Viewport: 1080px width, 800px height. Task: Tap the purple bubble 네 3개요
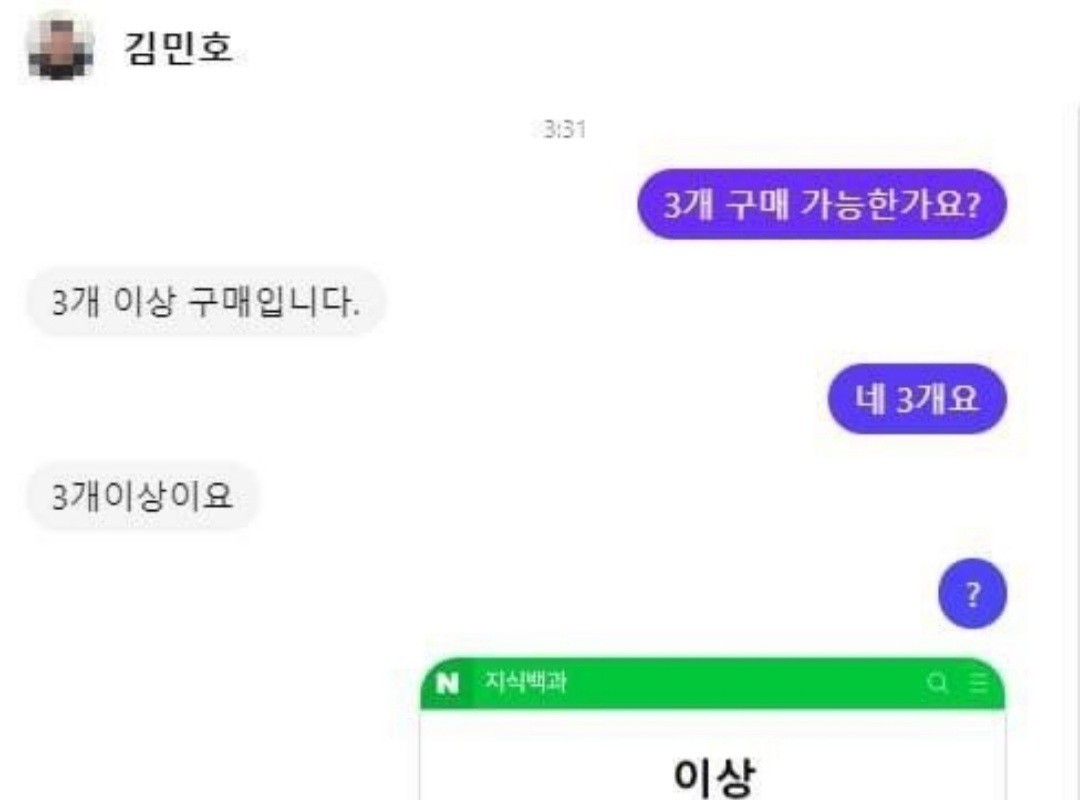coord(917,399)
